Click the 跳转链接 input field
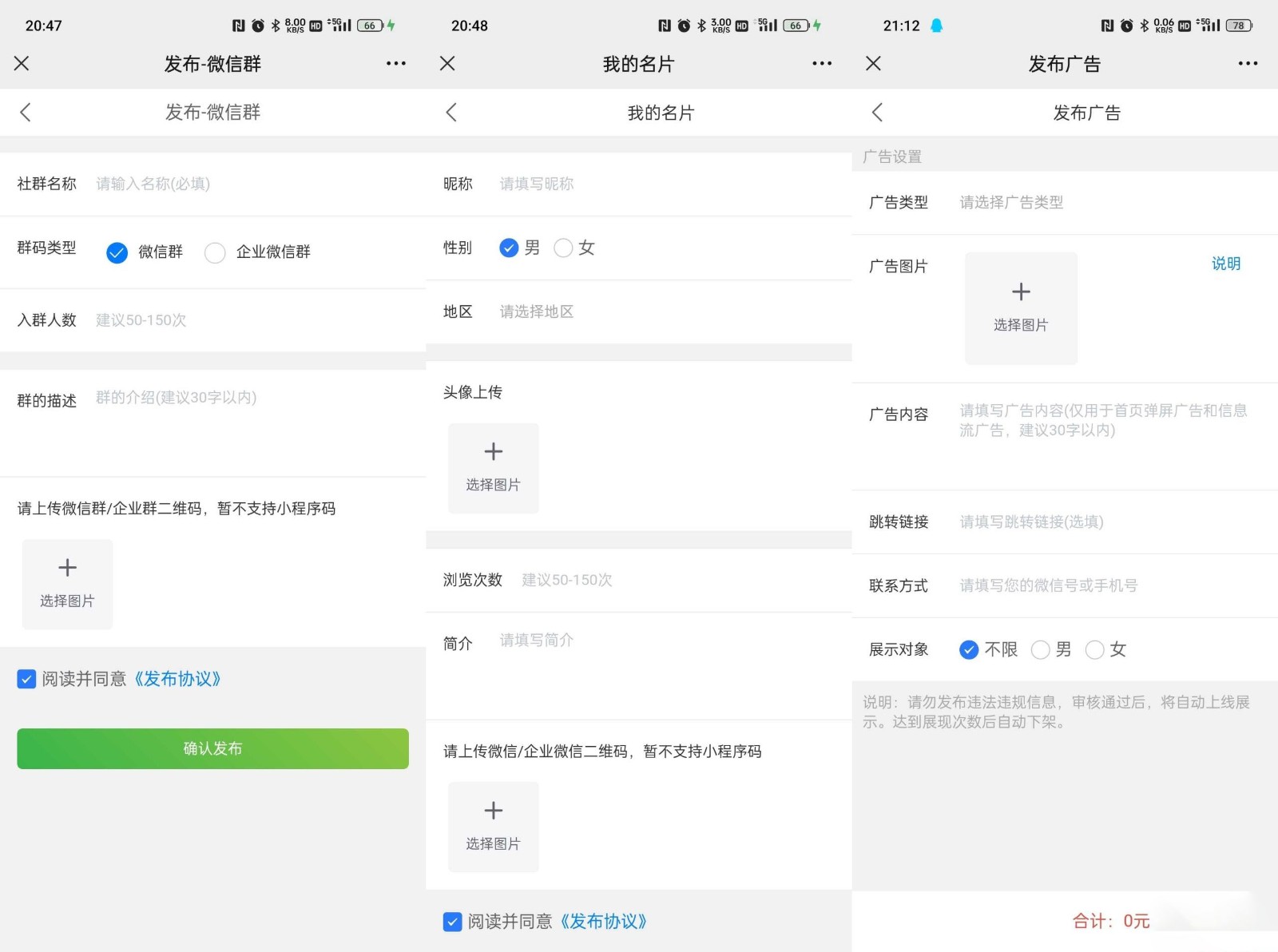1278x952 pixels. [x=1102, y=522]
